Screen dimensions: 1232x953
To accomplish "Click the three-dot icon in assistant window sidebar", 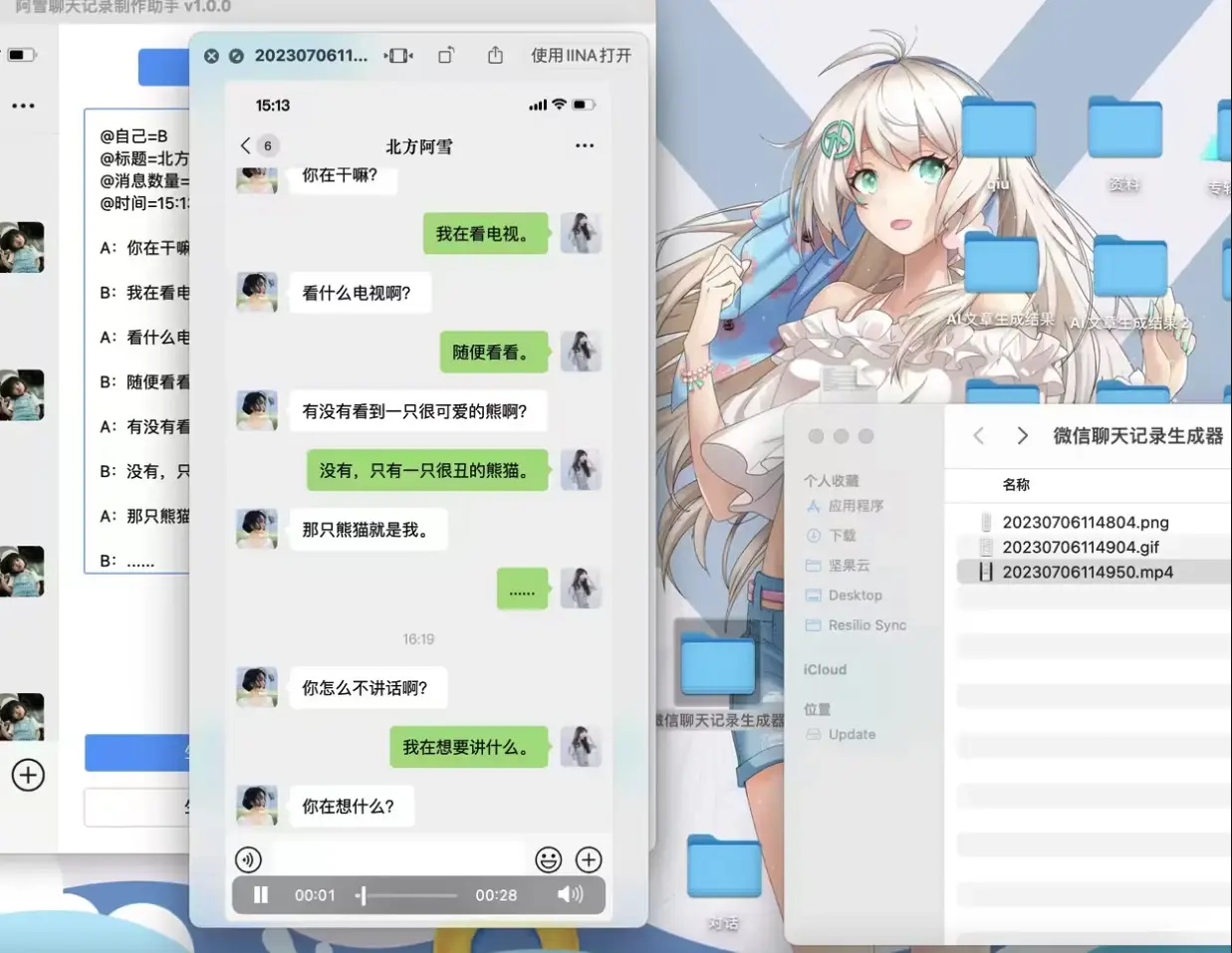I will (23, 105).
